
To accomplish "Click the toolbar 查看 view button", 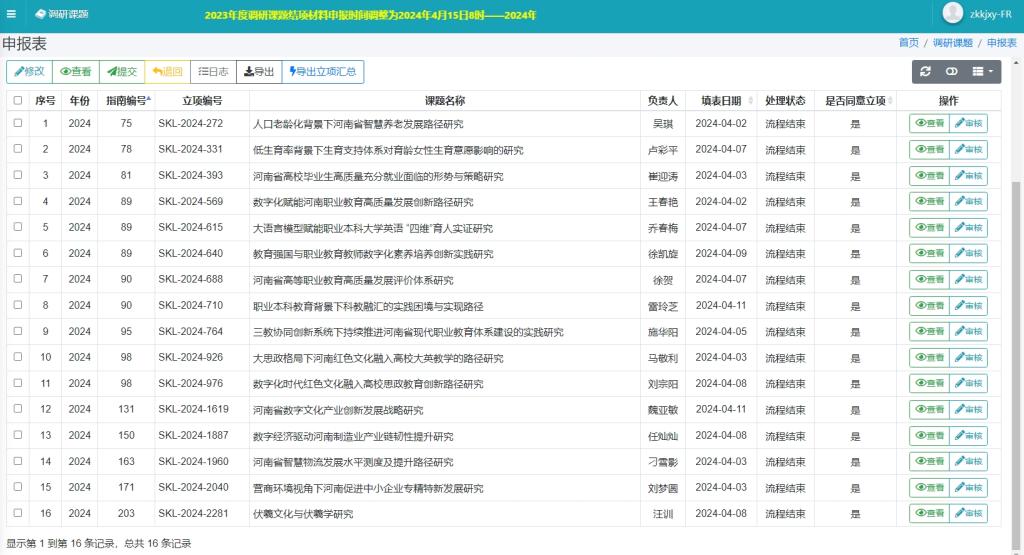I will click(x=75, y=72).
